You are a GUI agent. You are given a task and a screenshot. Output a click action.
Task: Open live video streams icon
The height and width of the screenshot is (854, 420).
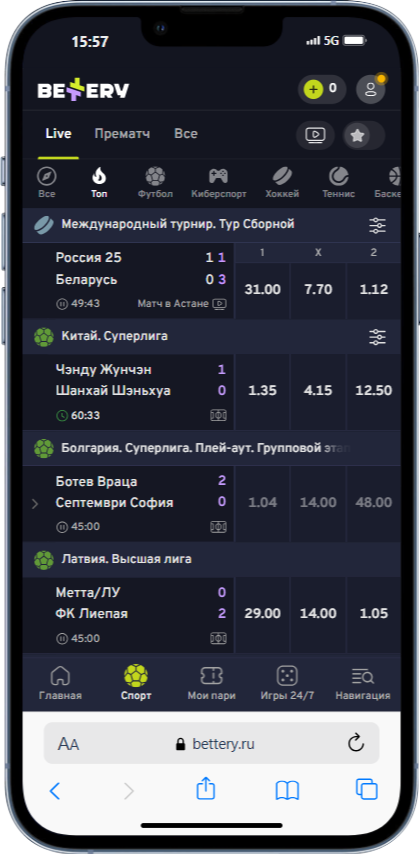(315, 135)
